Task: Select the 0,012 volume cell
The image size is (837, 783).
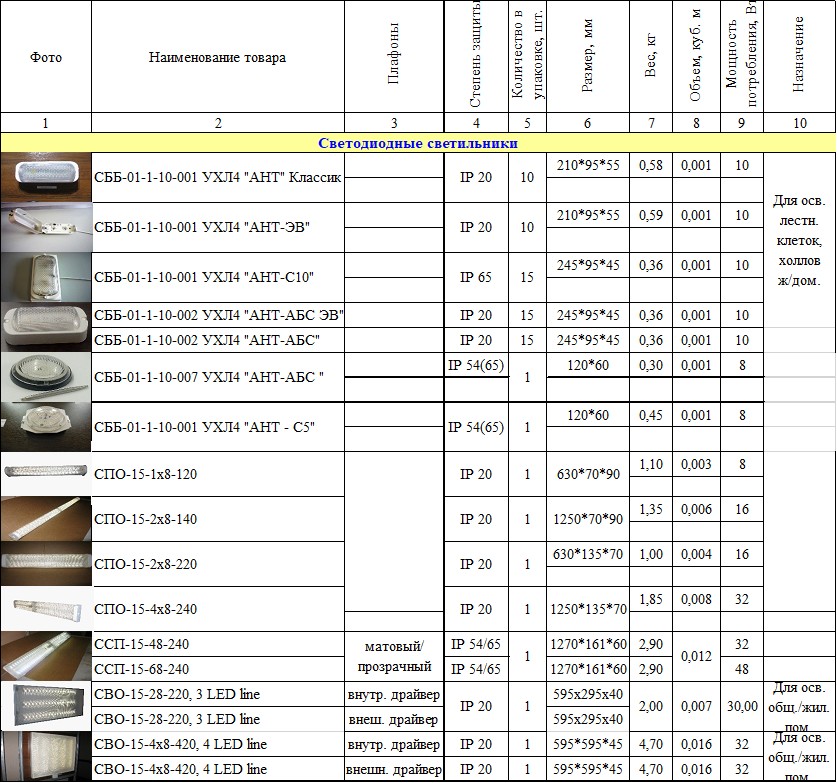Action: tap(696, 656)
